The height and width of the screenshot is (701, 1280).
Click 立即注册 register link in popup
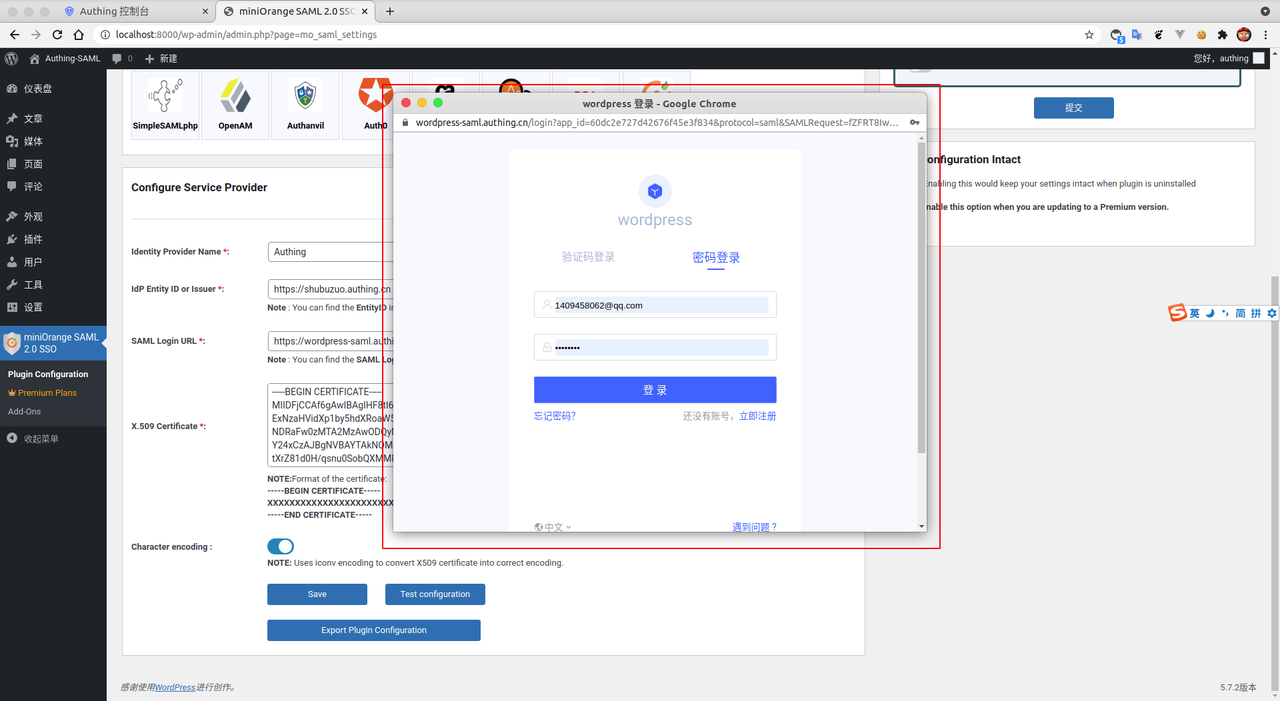757,416
